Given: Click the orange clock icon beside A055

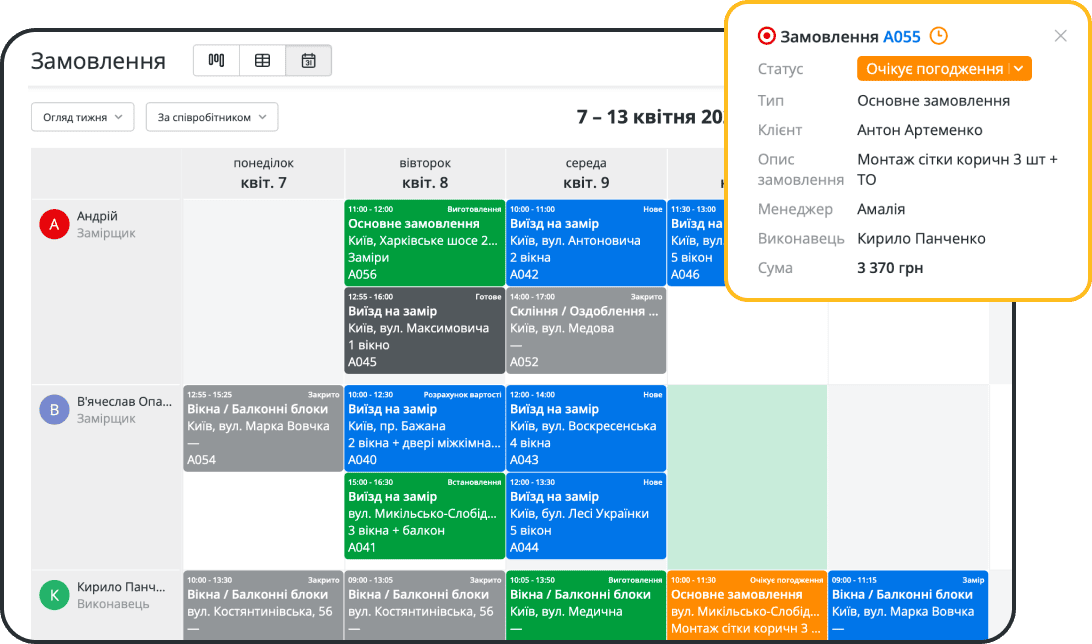Looking at the screenshot, I should point(938,37).
